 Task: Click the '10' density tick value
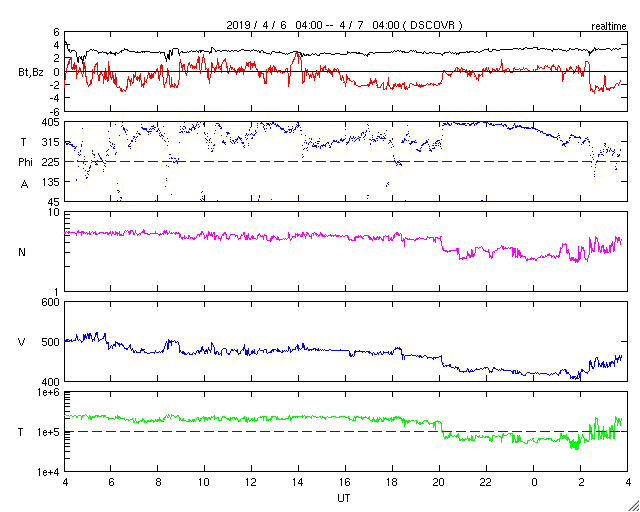tap(54, 214)
